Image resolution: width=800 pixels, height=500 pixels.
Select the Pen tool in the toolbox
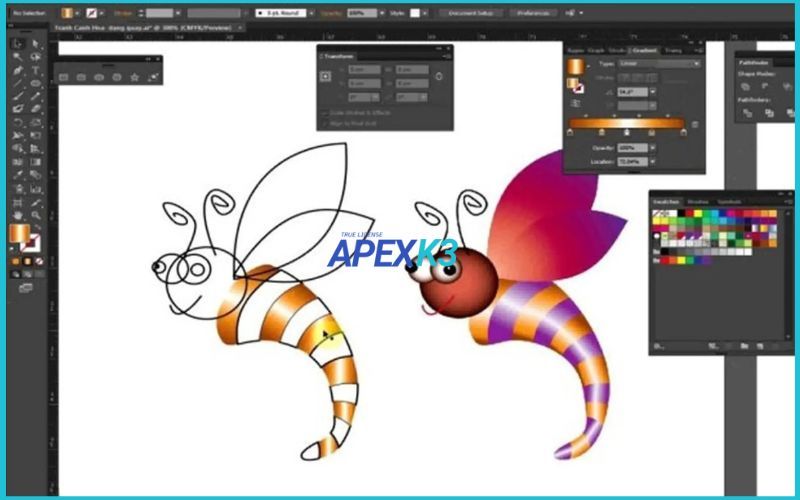tap(18, 71)
